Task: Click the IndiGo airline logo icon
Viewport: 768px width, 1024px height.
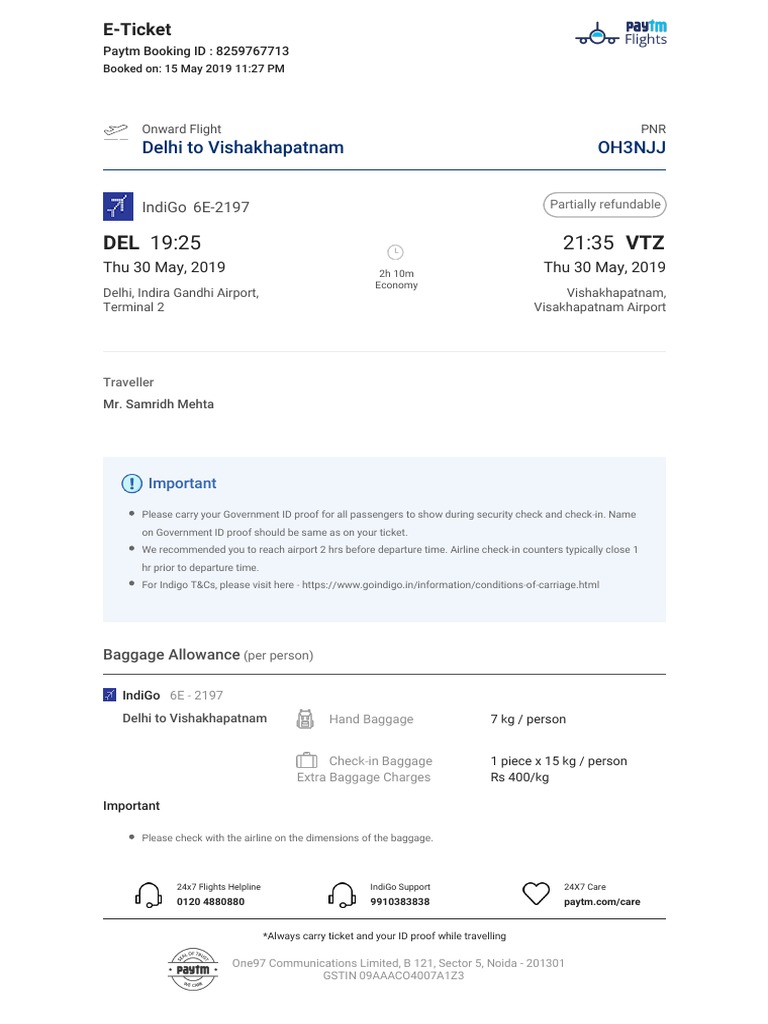Action: click(x=118, y=207)
